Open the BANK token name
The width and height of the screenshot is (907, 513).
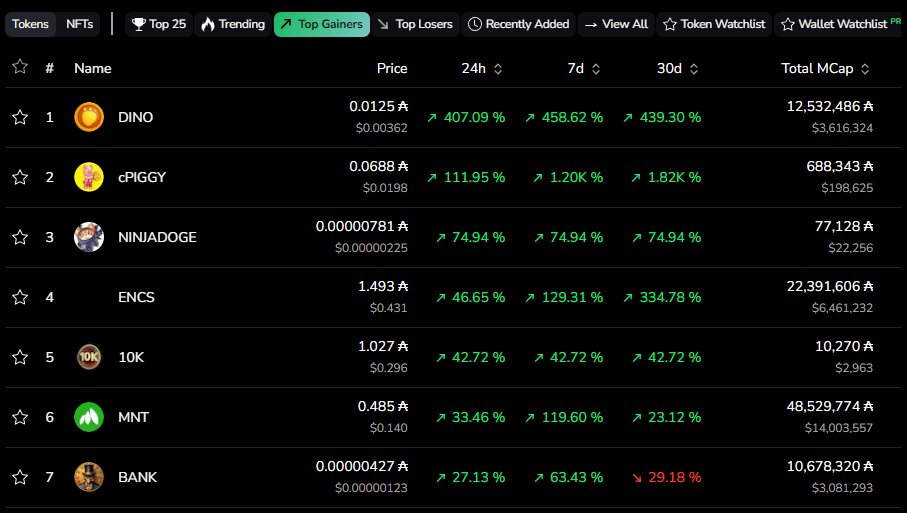coord(138,477)
